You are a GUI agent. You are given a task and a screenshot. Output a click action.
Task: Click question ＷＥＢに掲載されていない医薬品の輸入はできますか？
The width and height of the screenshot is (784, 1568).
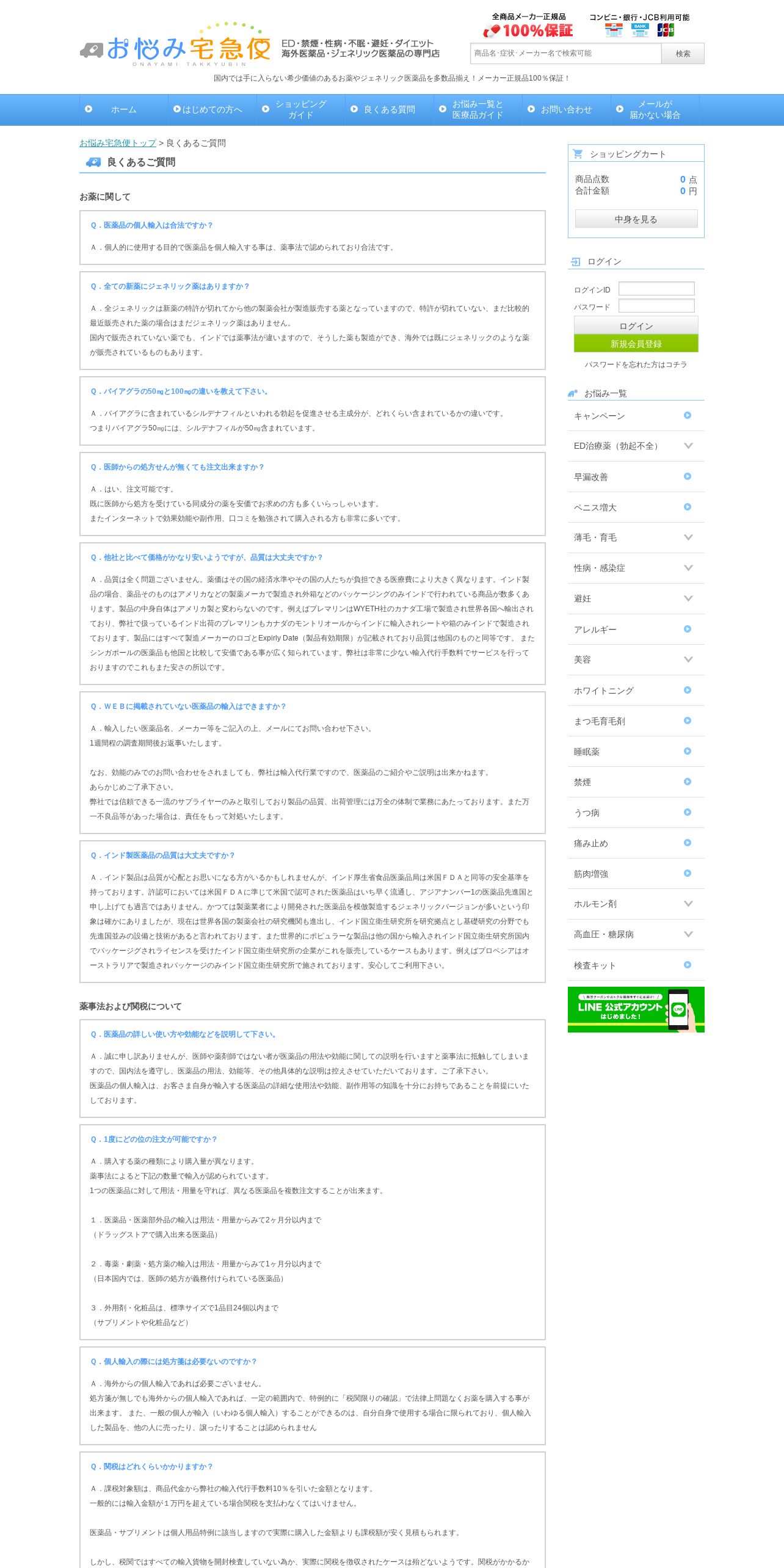click(x=188, y=706)
